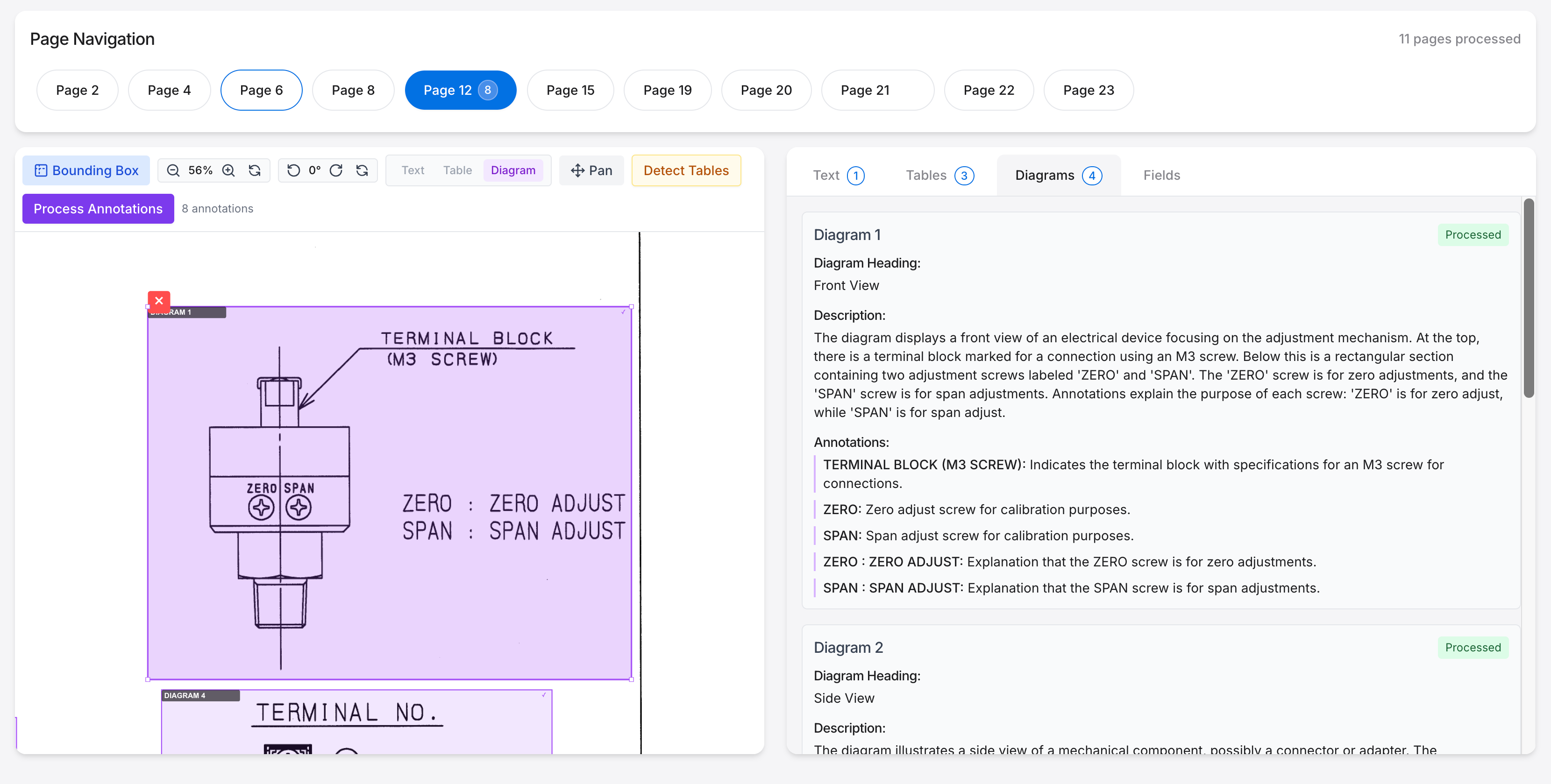
Task: Zoom out the document view
Action: pos(173,170)
